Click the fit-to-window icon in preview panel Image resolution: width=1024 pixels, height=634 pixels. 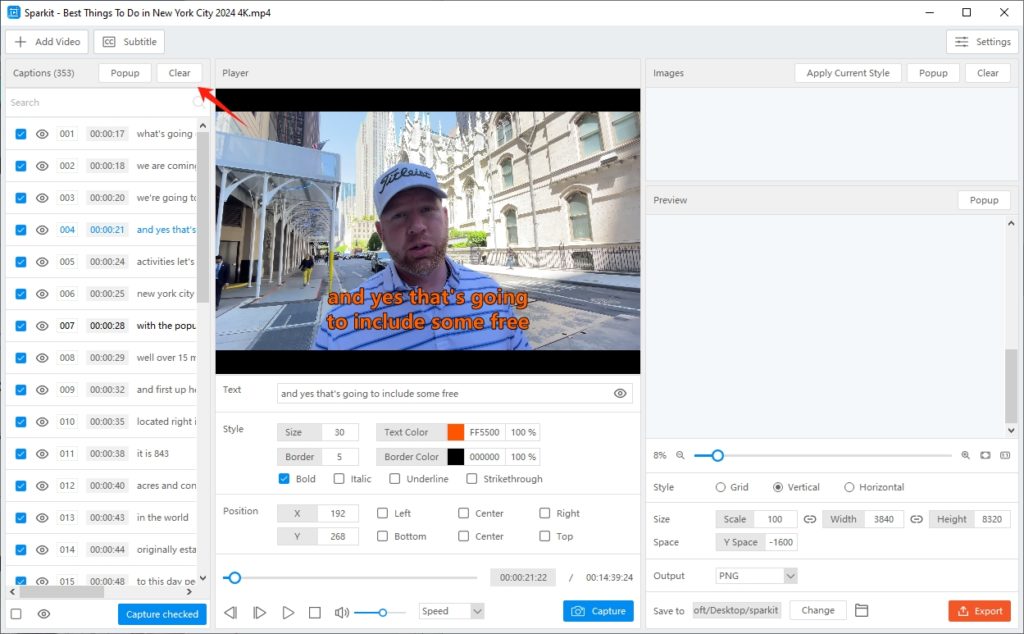coord(985,455)
